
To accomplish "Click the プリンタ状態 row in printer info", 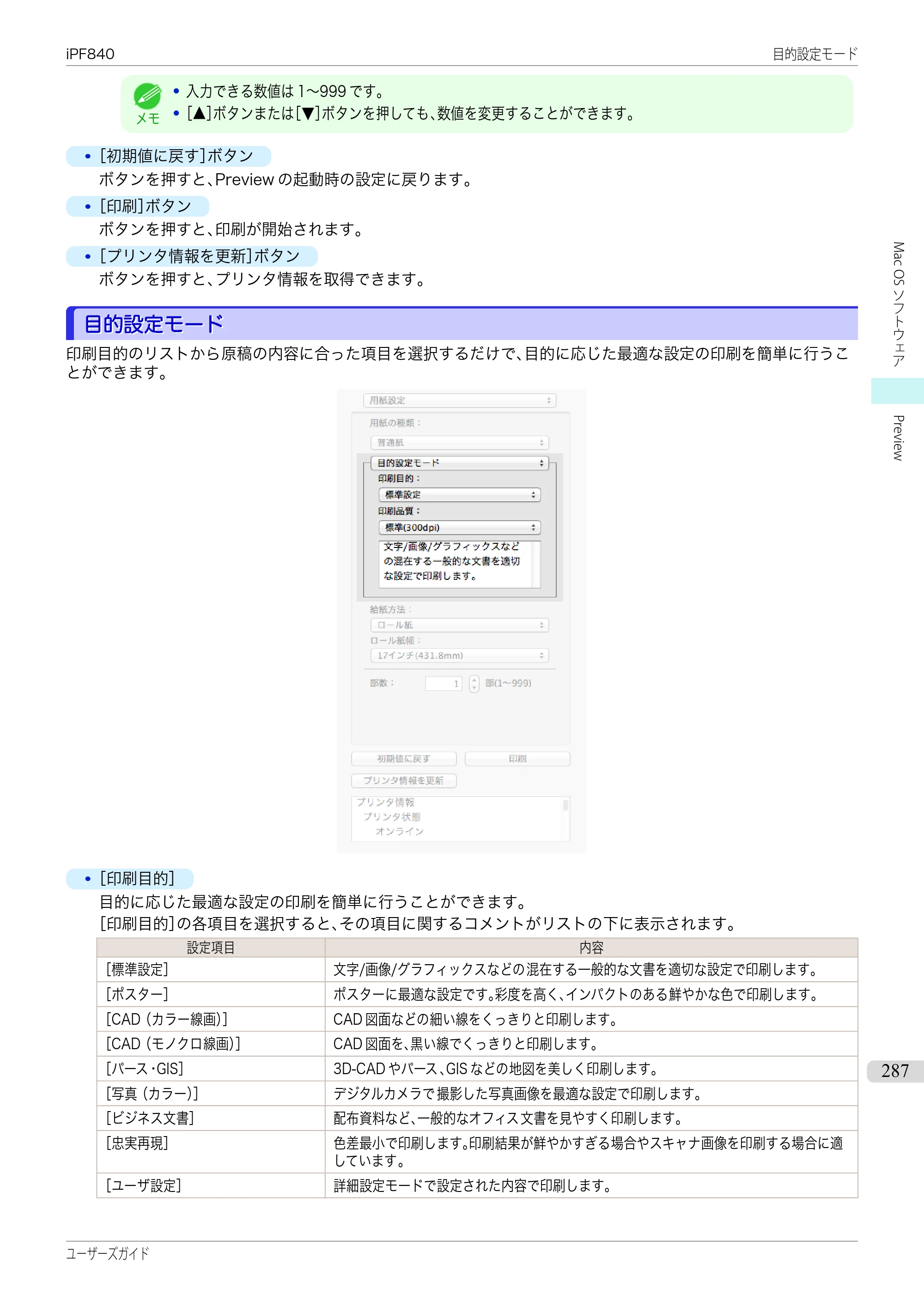I will (392, 817).
